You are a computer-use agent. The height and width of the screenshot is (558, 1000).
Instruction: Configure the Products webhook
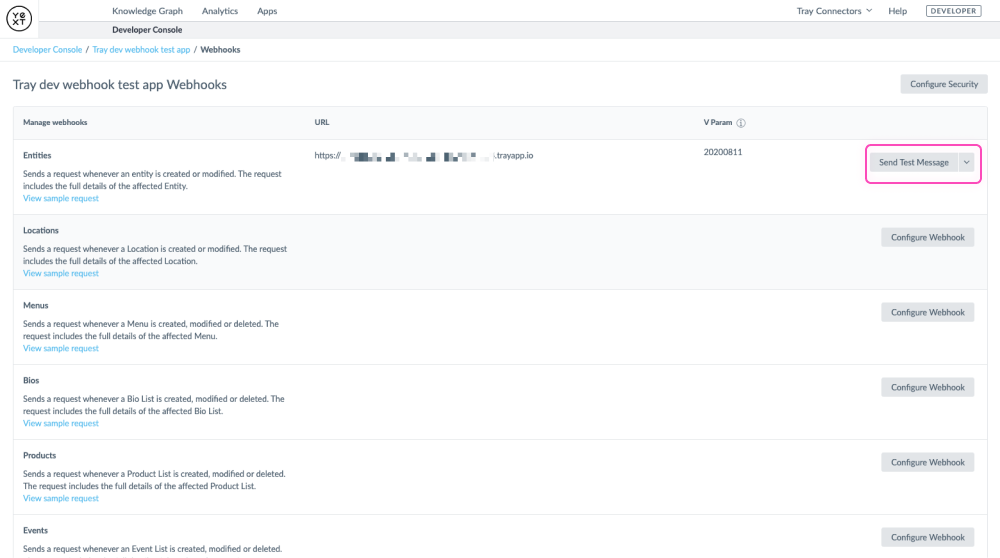(x=927, y=462)
